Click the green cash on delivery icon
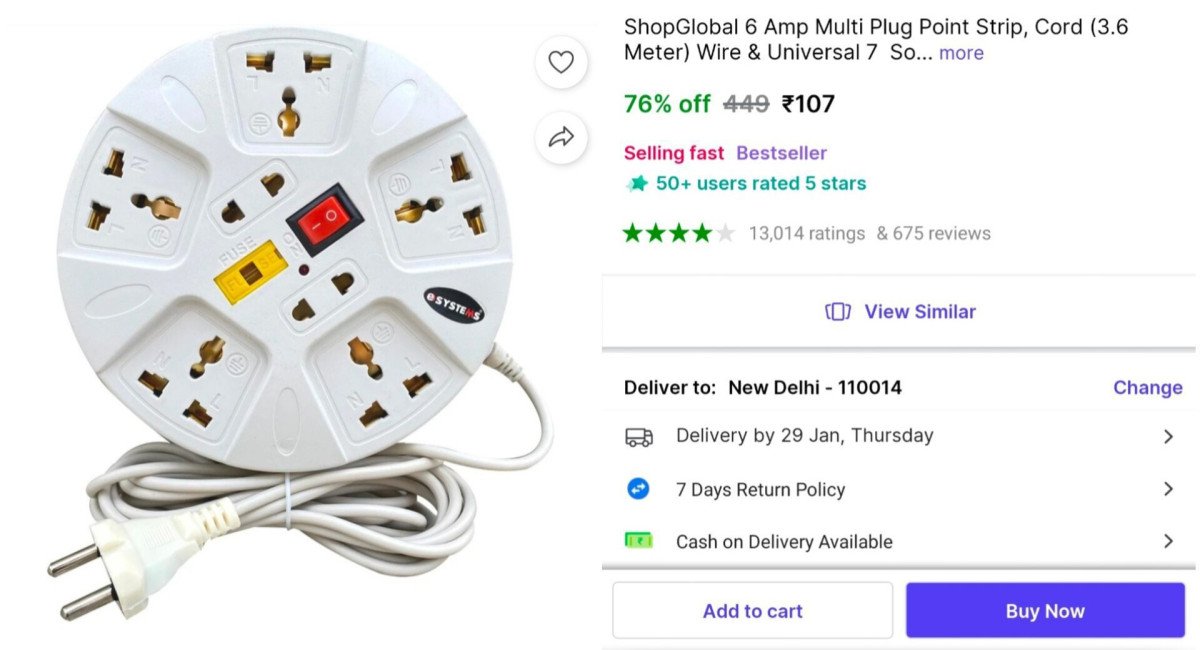 (638, 541)
